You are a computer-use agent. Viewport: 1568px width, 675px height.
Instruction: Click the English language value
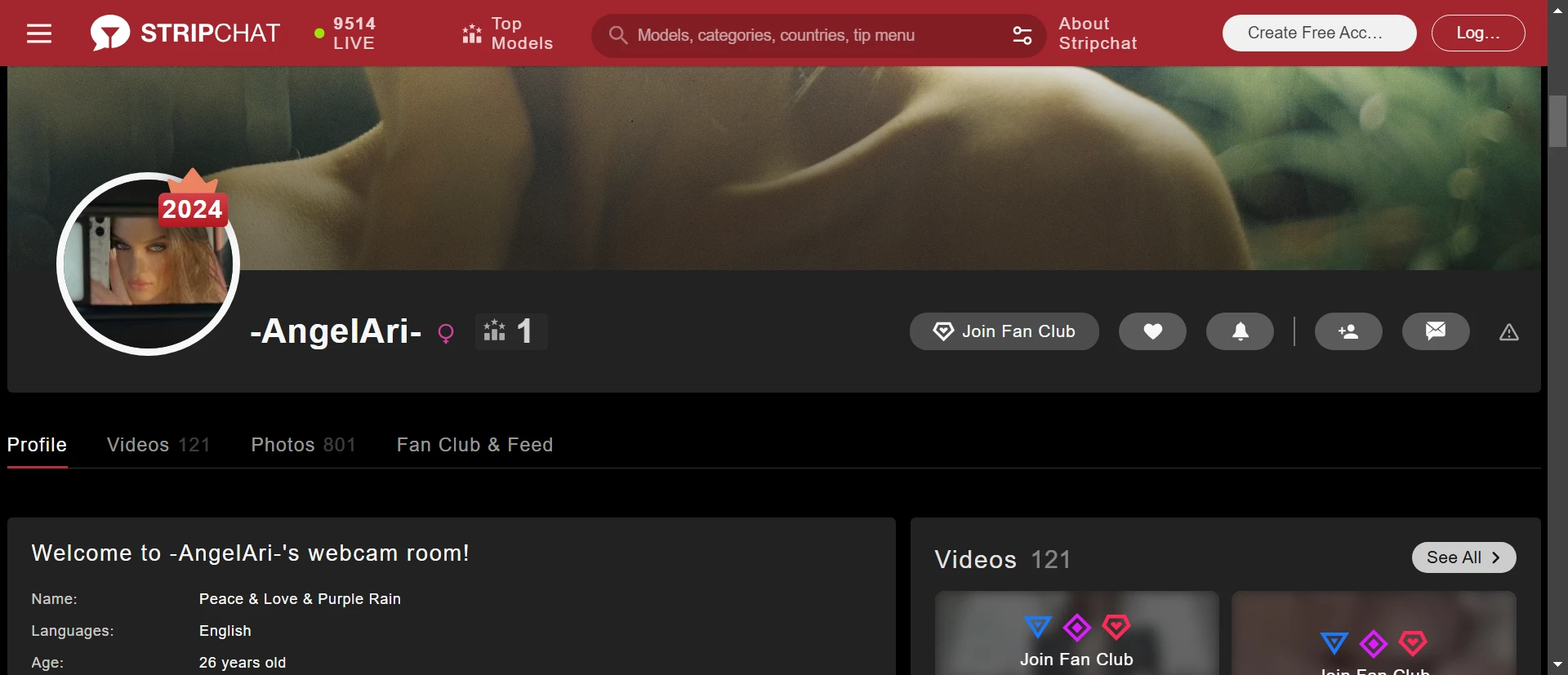pyautogui.click(x=225, y=631)
